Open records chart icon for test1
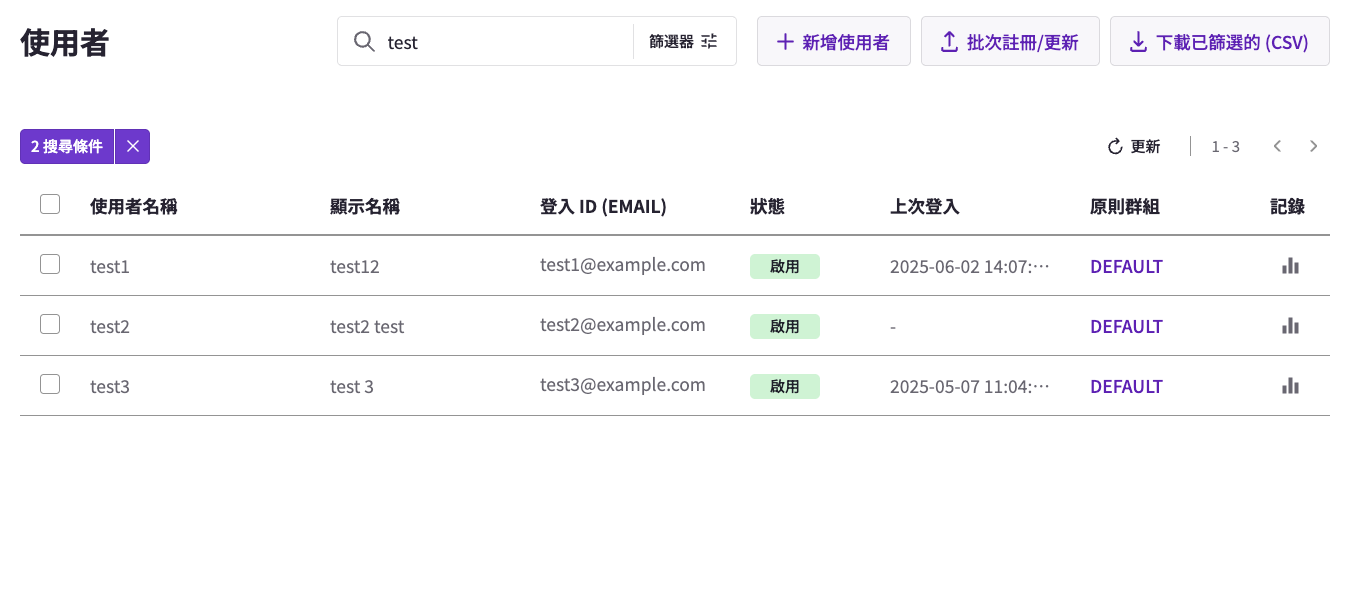 point(1291,266)
